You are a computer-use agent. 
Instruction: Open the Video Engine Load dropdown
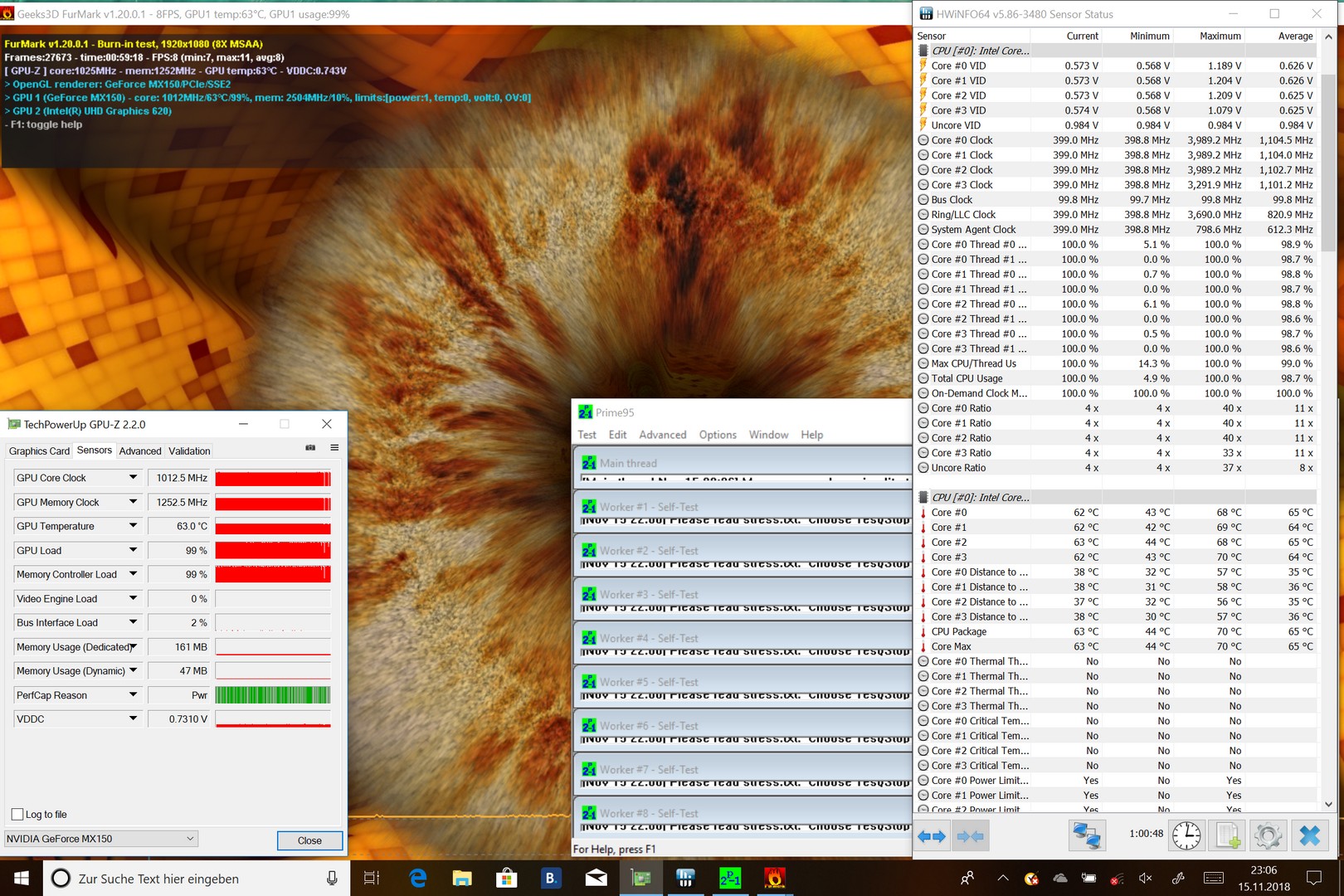tap(133, 598)
